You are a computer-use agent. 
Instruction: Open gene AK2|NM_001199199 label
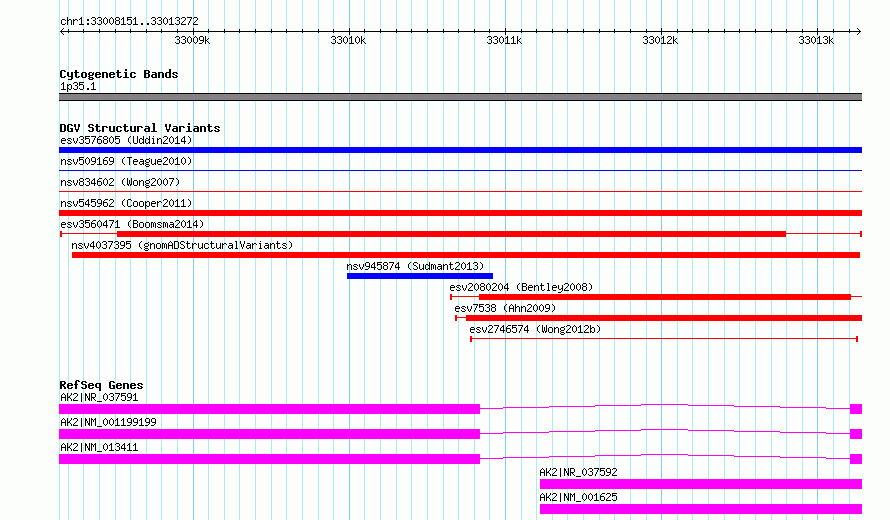(108, 422)
